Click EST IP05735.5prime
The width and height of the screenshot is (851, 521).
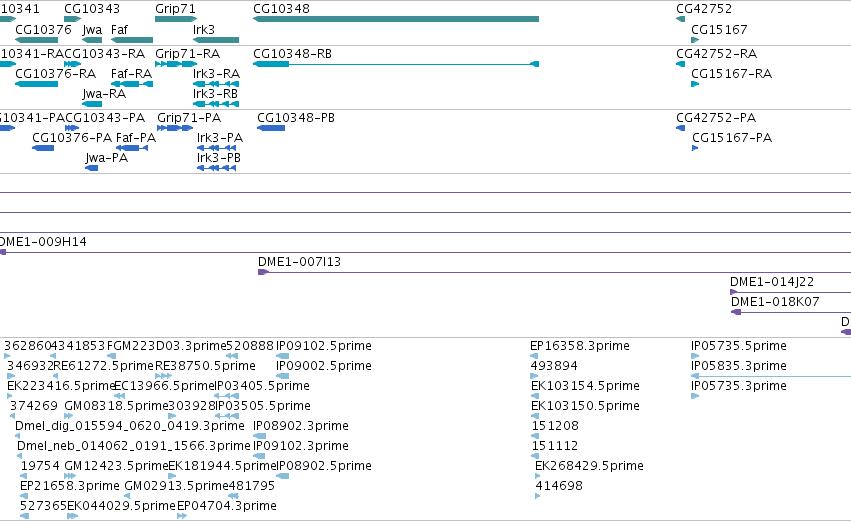(x=739, y=346)
